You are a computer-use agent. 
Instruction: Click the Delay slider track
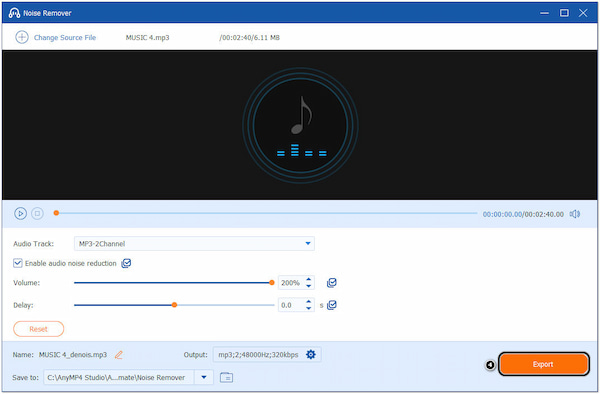pyautogui.click(x=174, y=305)
